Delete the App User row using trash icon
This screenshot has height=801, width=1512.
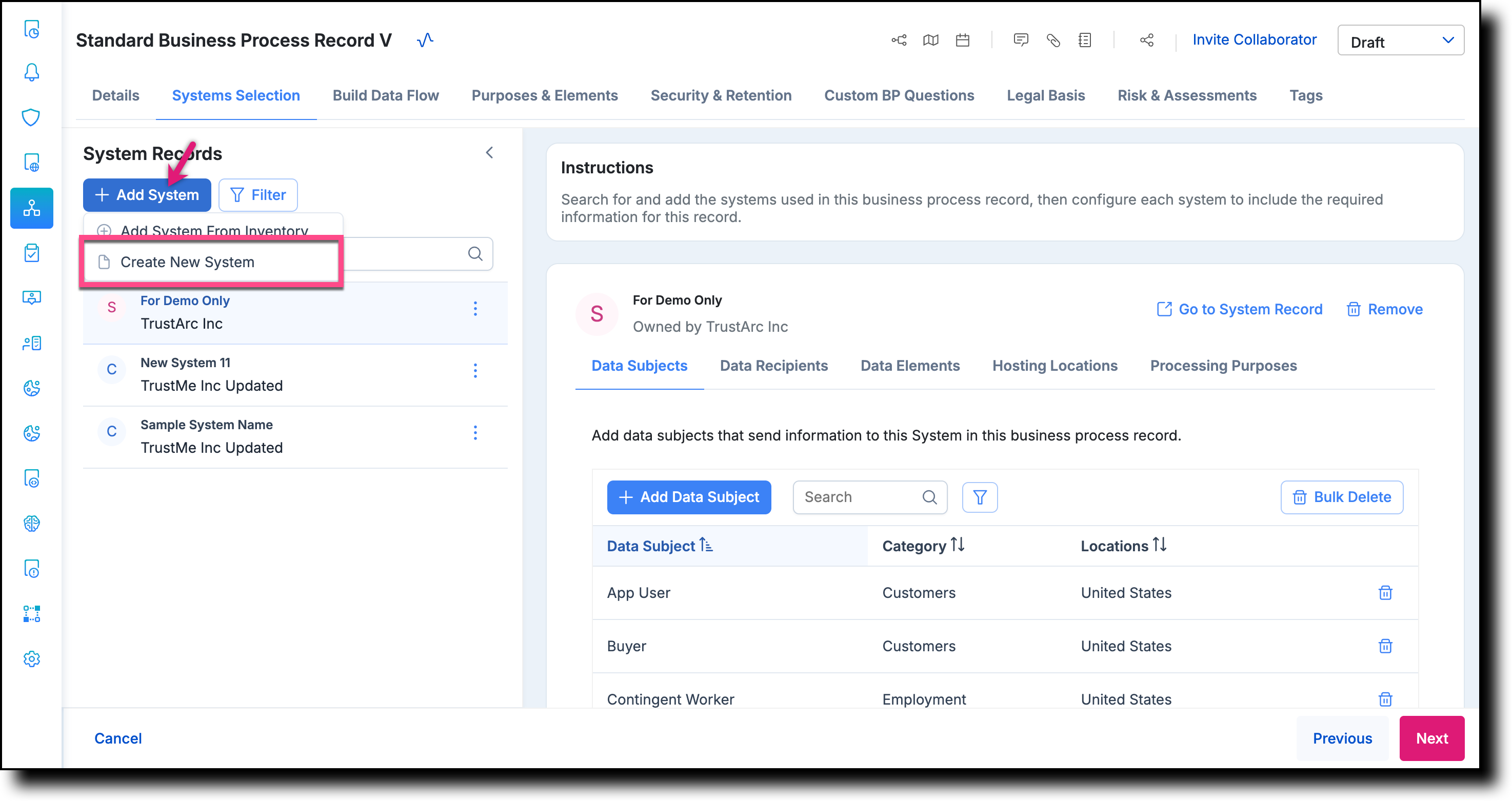tap(1385, 593)
